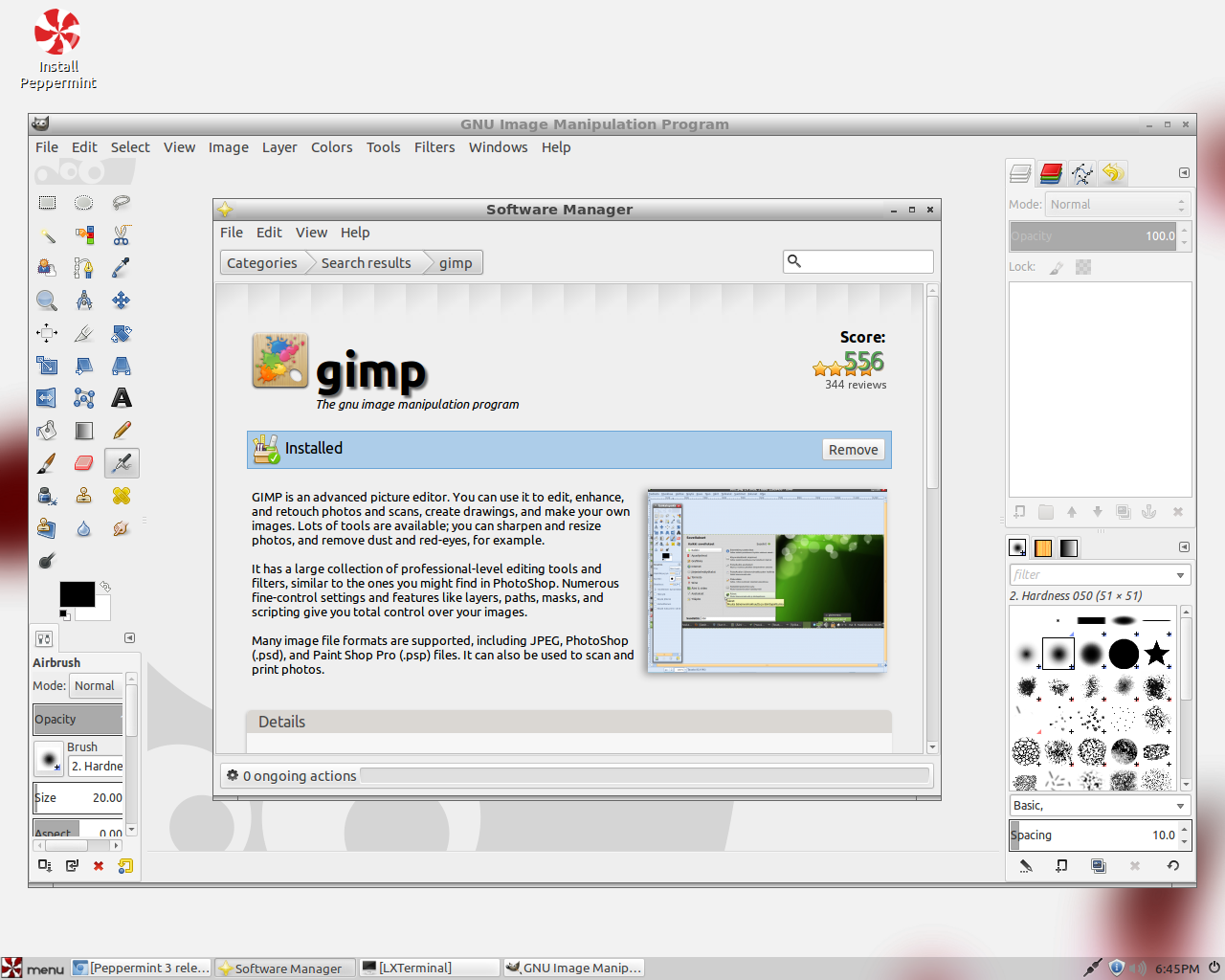Select the Text tool

coord(120,397)
